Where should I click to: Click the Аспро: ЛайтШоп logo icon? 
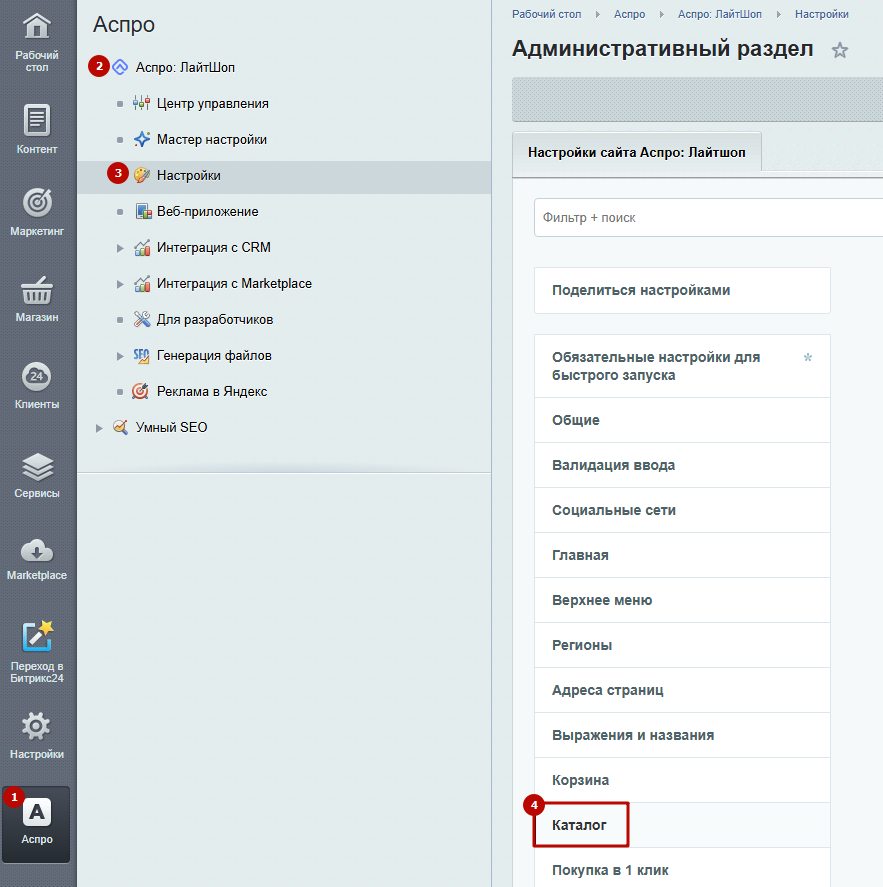click(x=120, y=67)
